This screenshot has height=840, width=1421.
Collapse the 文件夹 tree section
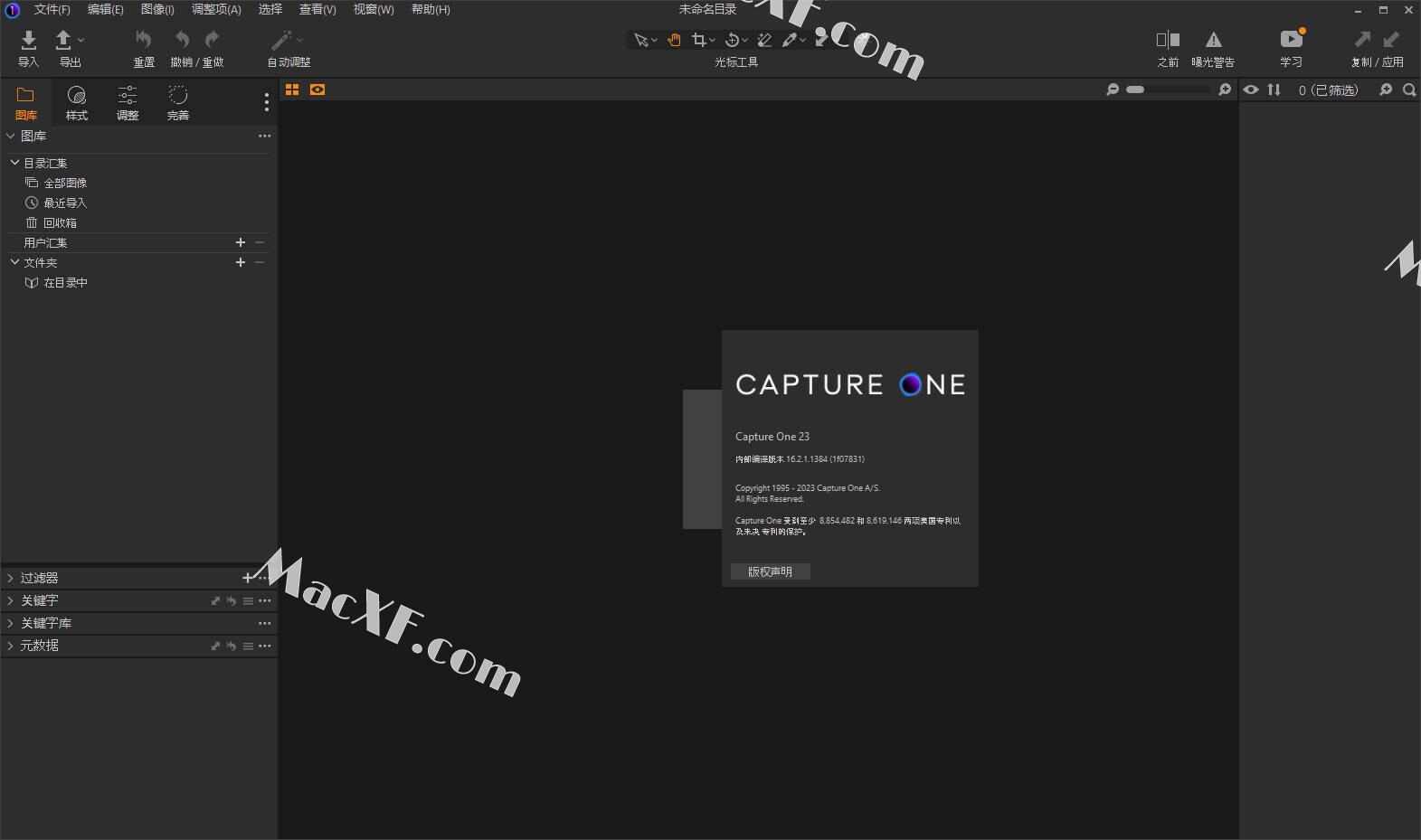point(14,262)
